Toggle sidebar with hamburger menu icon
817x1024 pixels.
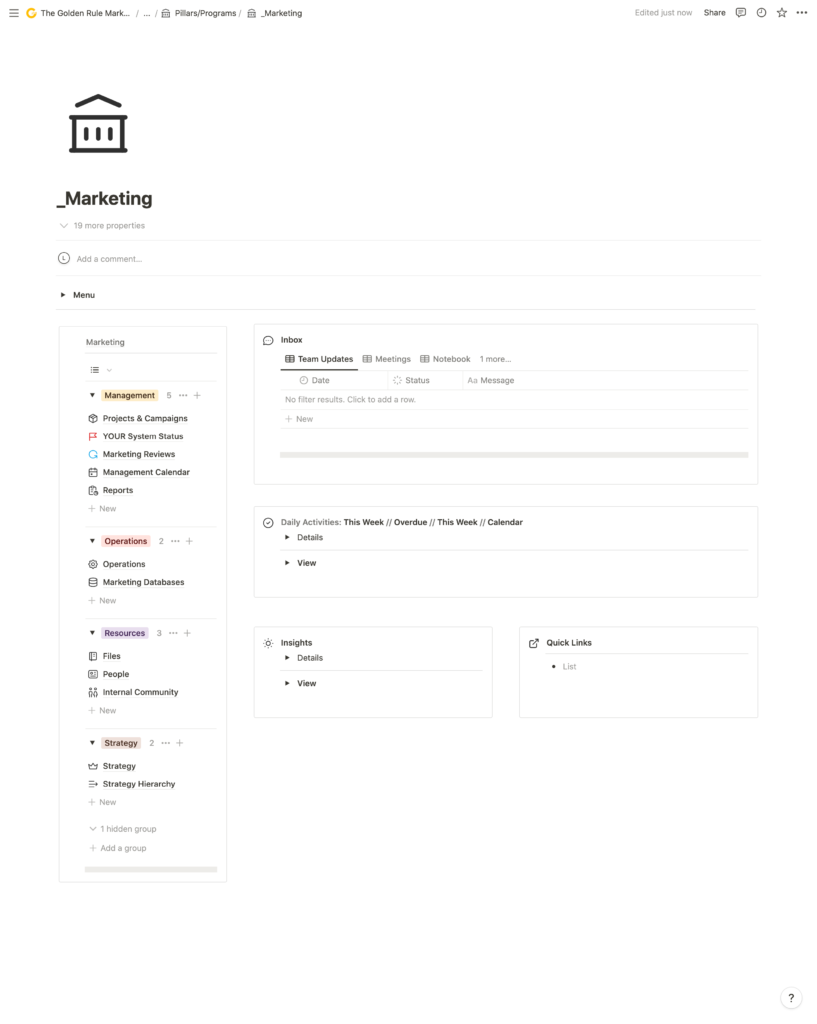(x=14, y=13)
